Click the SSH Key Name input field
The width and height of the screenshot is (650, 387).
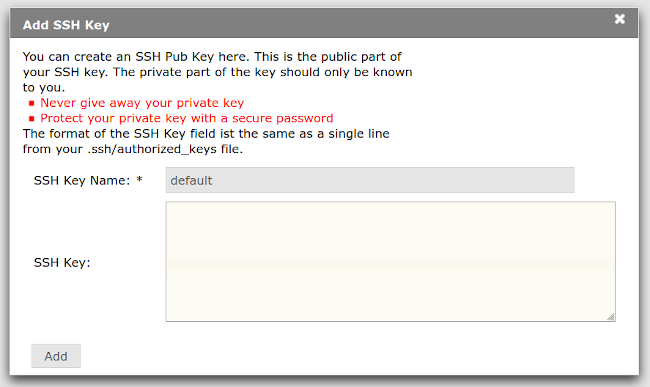pos(370,180)
